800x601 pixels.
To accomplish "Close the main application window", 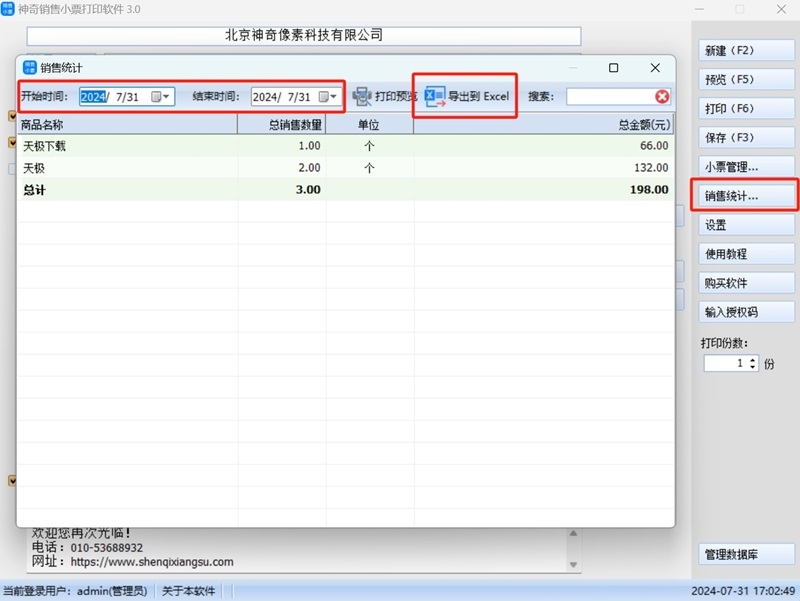I will [781, 9].
